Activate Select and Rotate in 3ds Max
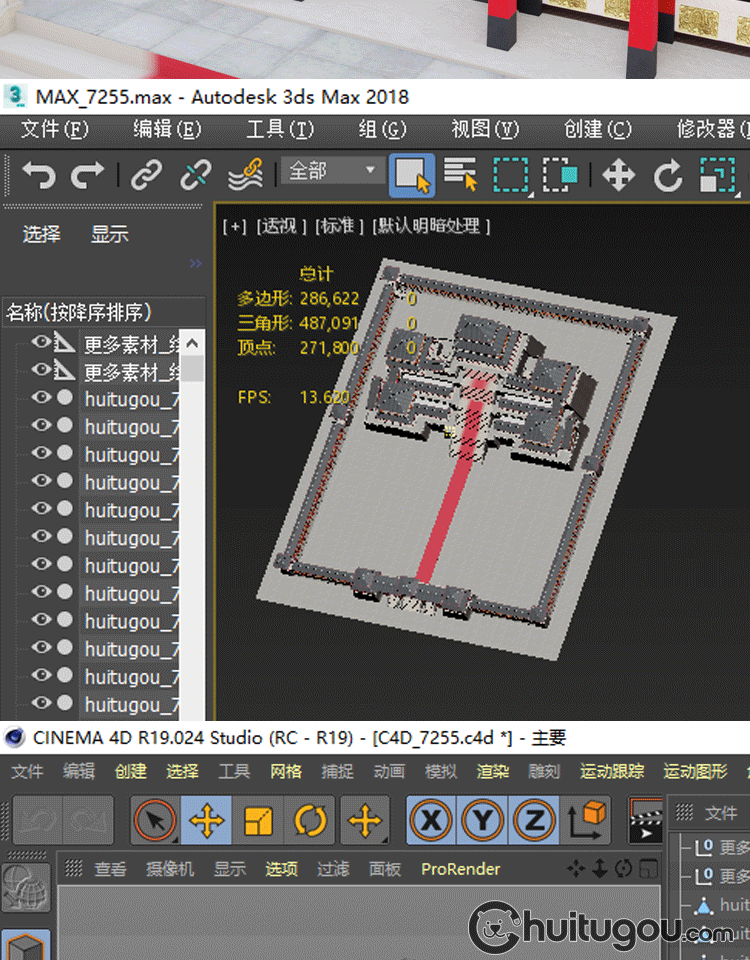Screen dimensions: 750x960 tap(668, 175)
